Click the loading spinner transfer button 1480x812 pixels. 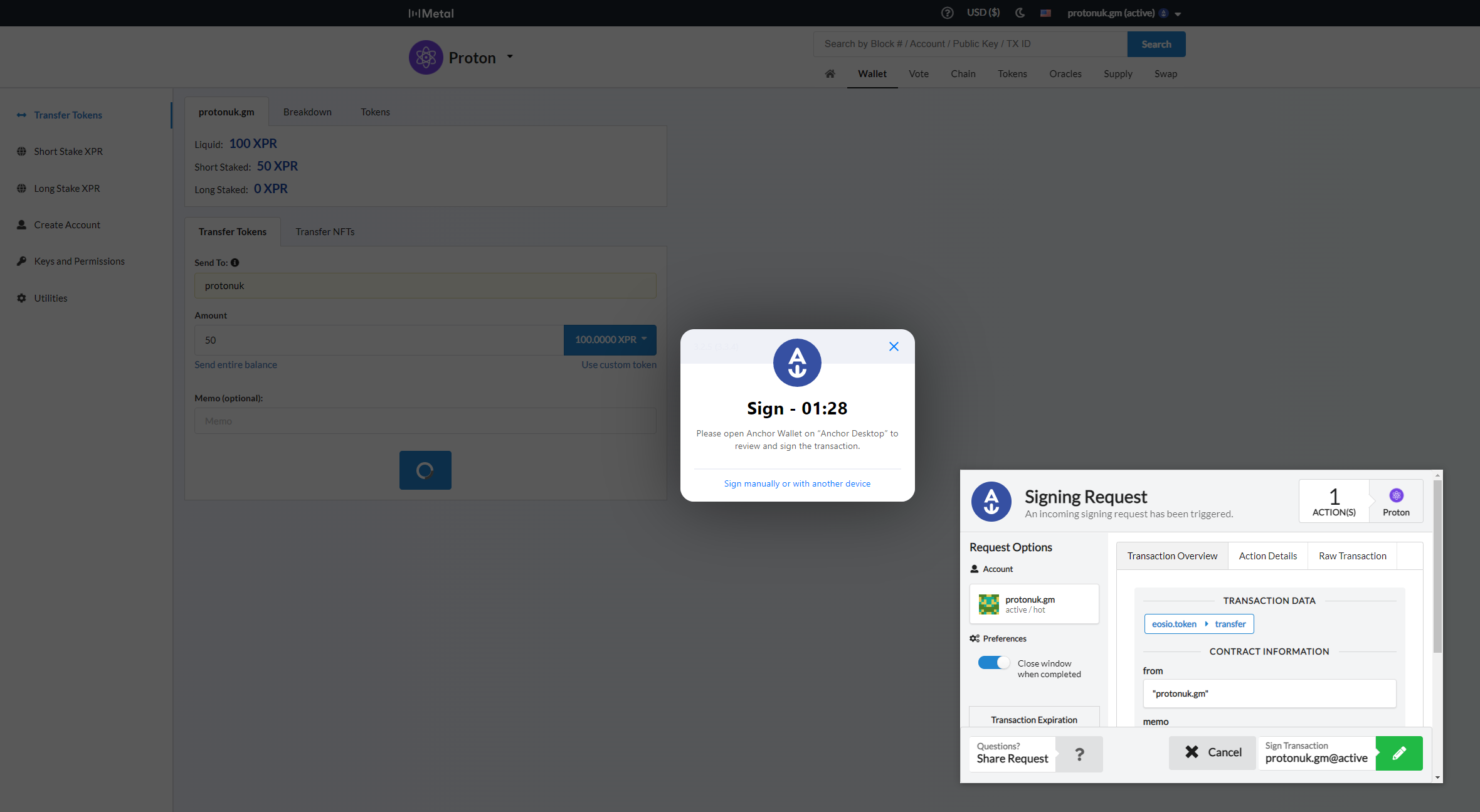click(x=425, y=470)
